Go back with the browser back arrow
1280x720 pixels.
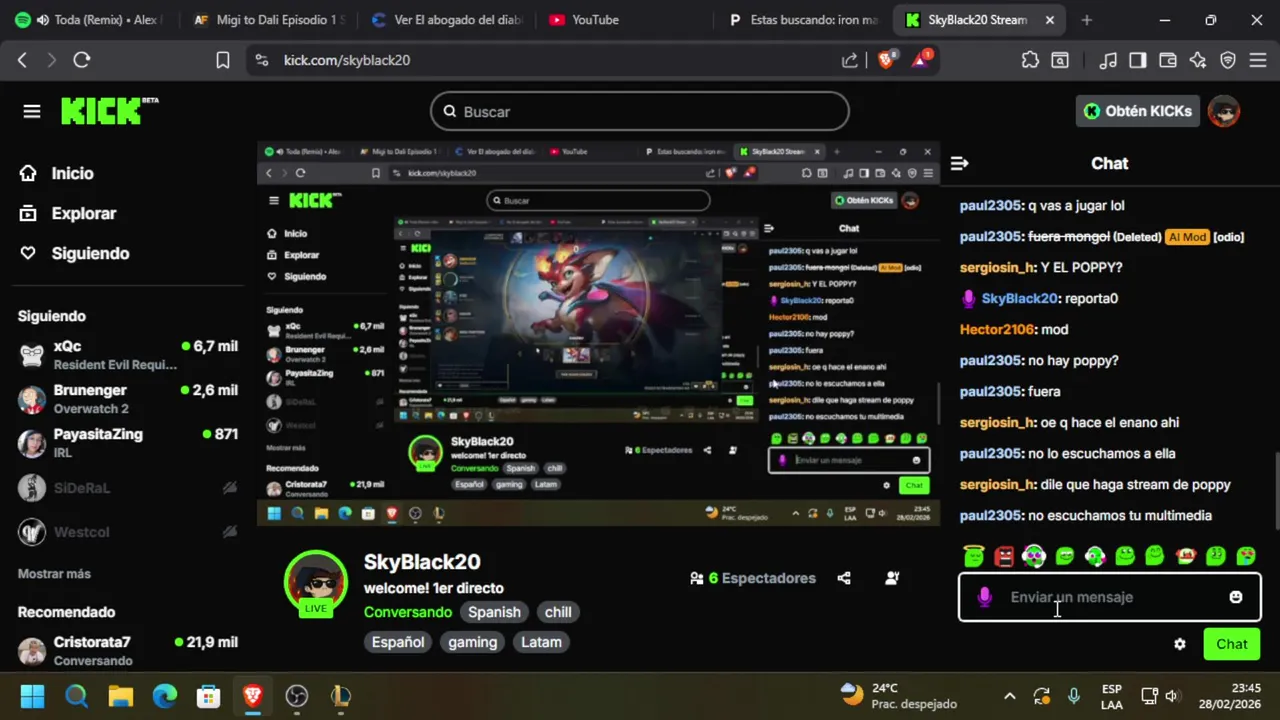[x=22, y=60]
